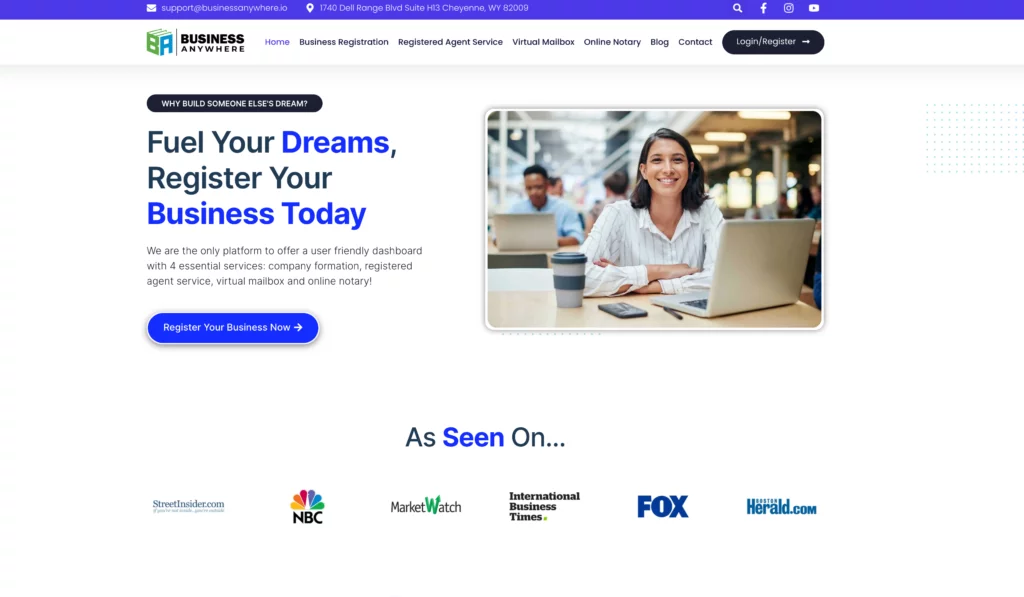Click the support@businessanywhere.io email link

pyautogui.click(x=224, y=8)
